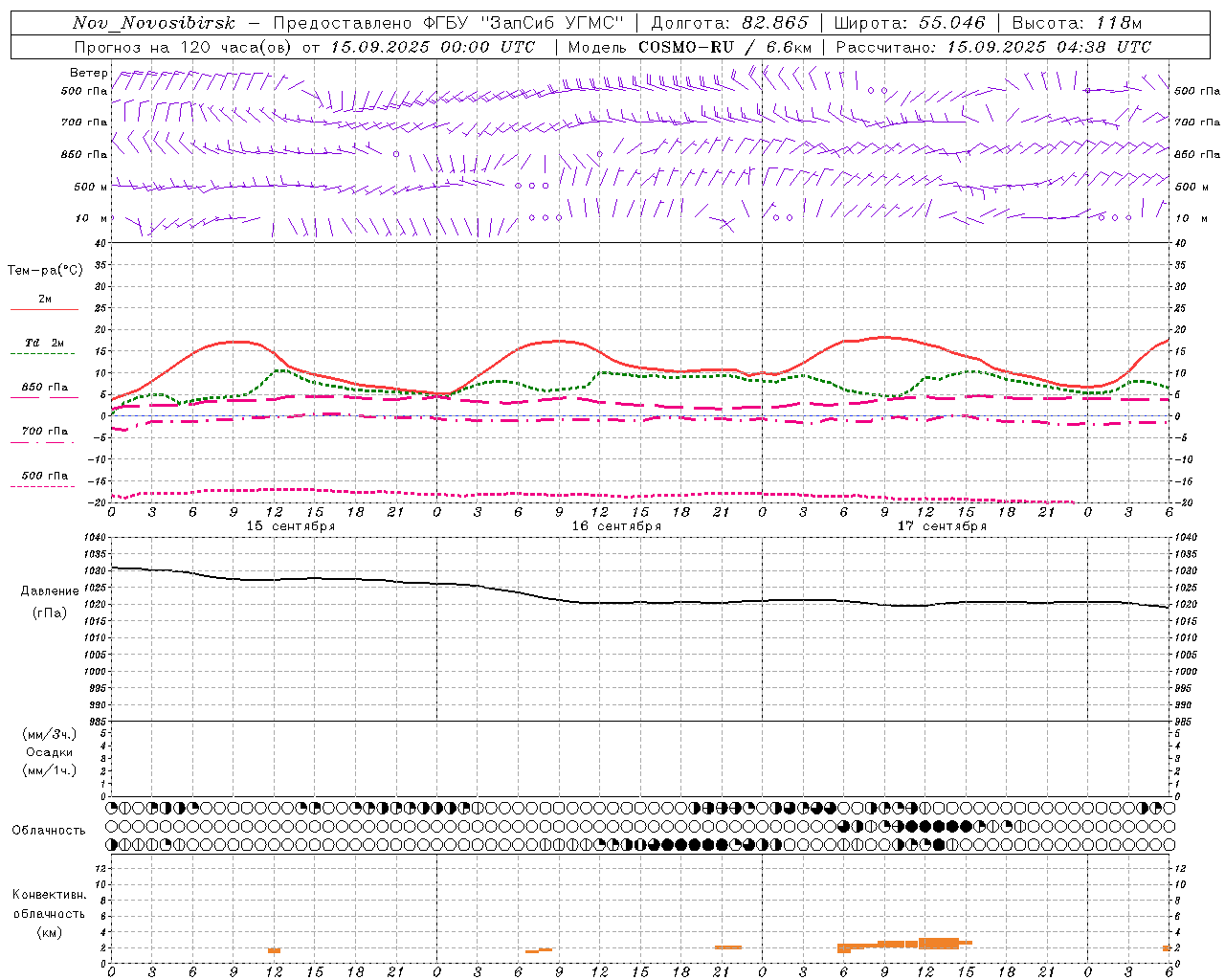The width and height of the screenshot is (1225, 980).
Task: Click the Рассчитано: 15.09.2025 04:38 UTC timestamp
Action: (993, 47)
